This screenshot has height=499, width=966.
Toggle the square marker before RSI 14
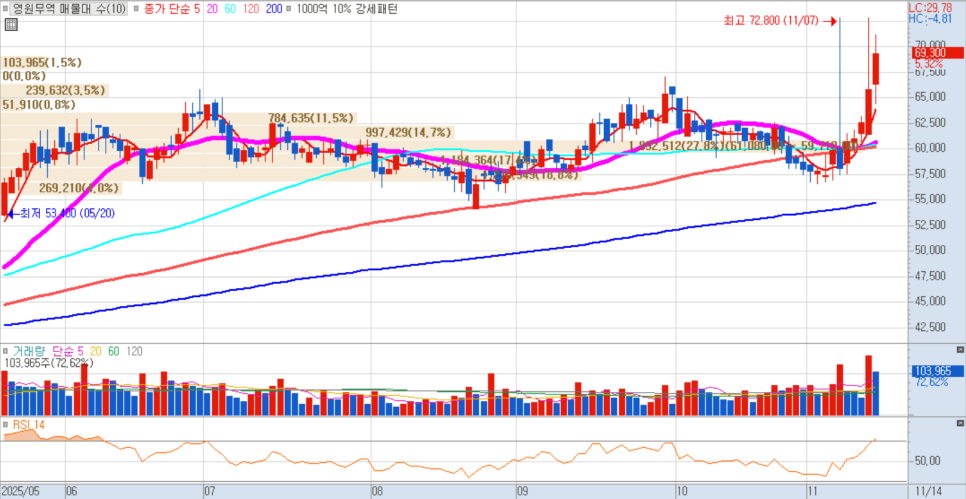pyautogui.click(x=7, y=425)
